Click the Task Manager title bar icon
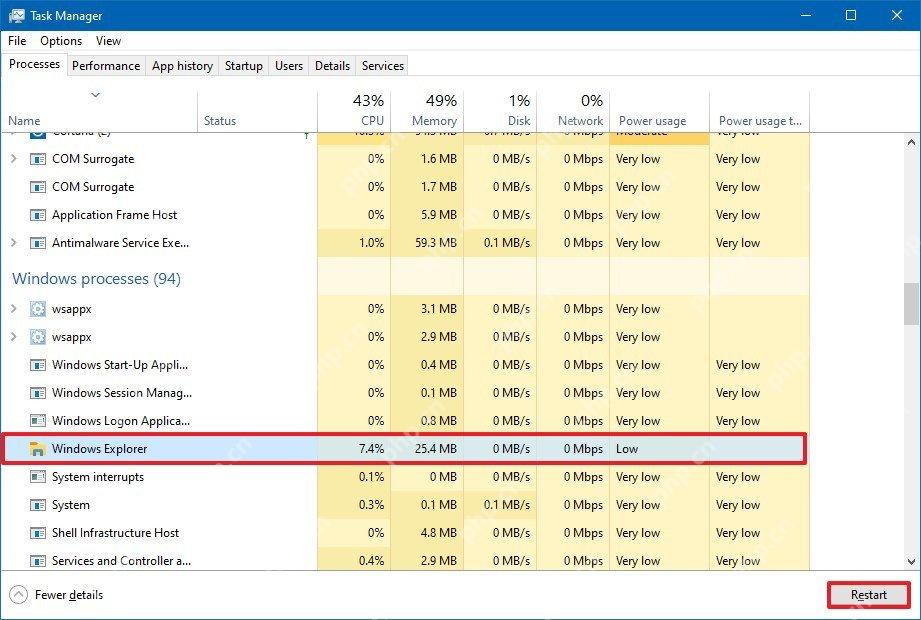The height and width of the screenshot is (620, 921). click(x=16, y=16)
